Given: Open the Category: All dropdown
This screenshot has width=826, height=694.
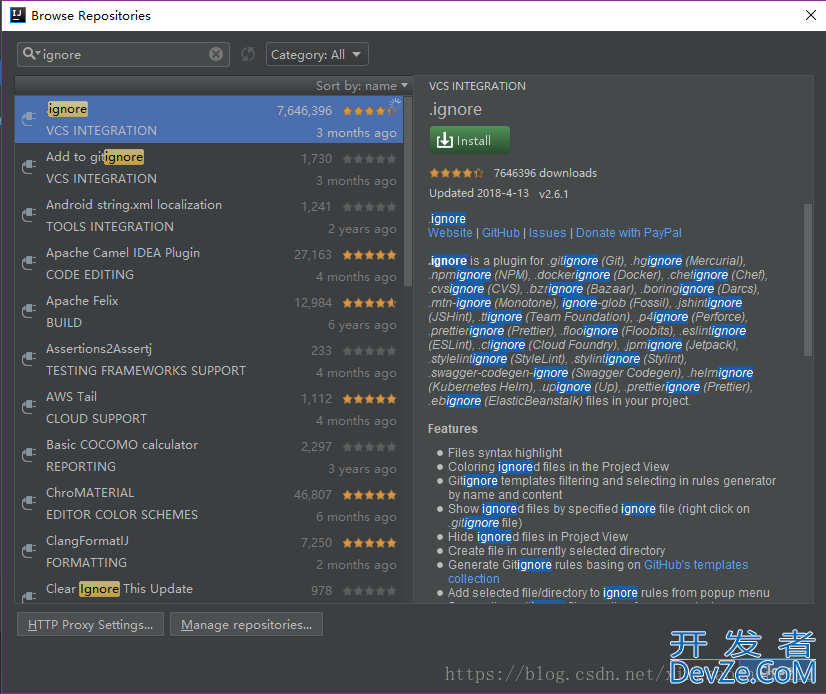Looking at the screenshot, I should pyautogui.click(x=317, y=54).
